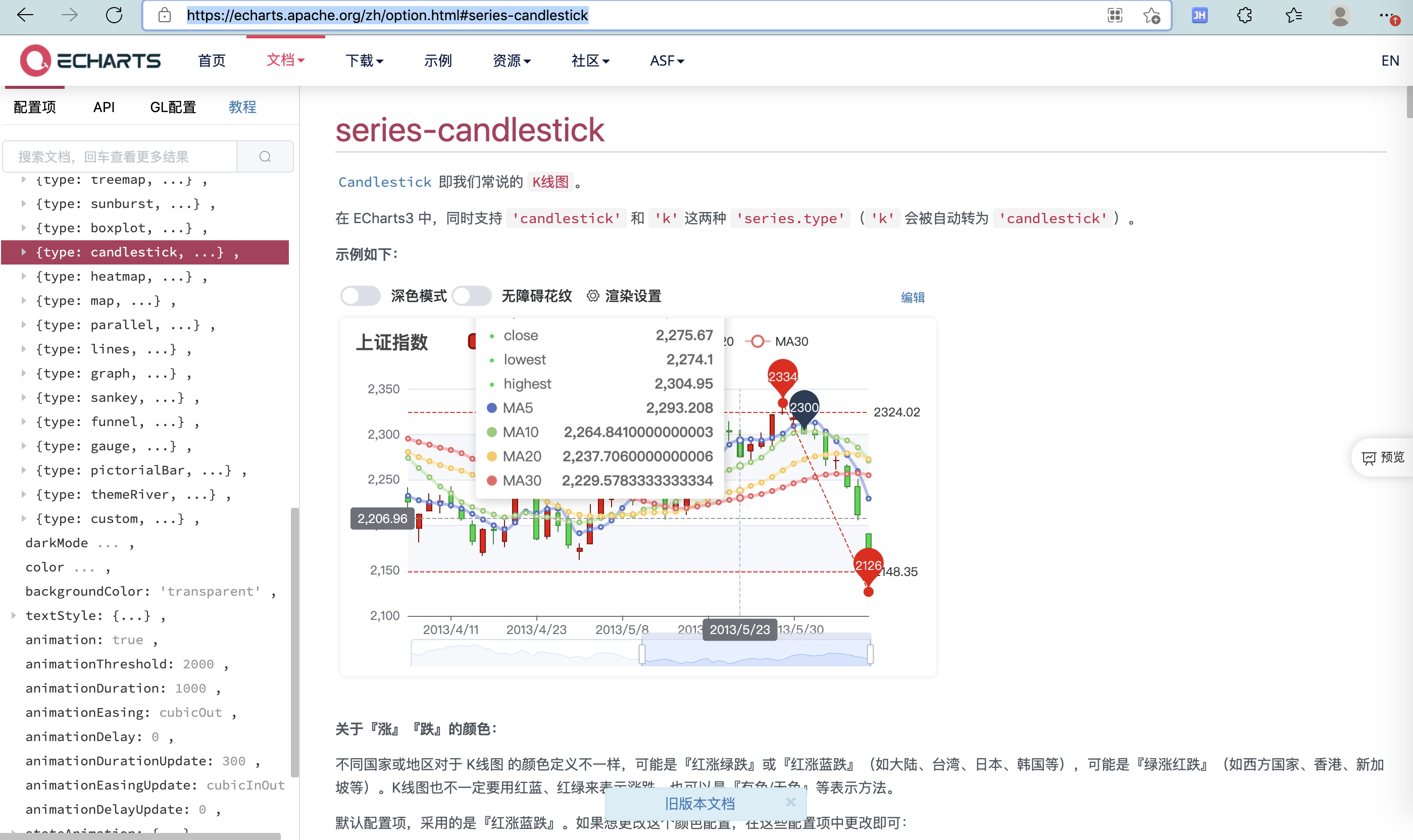Expand the custom type node
Screen dimensions: 1413x840
click(x=23, y=518)
